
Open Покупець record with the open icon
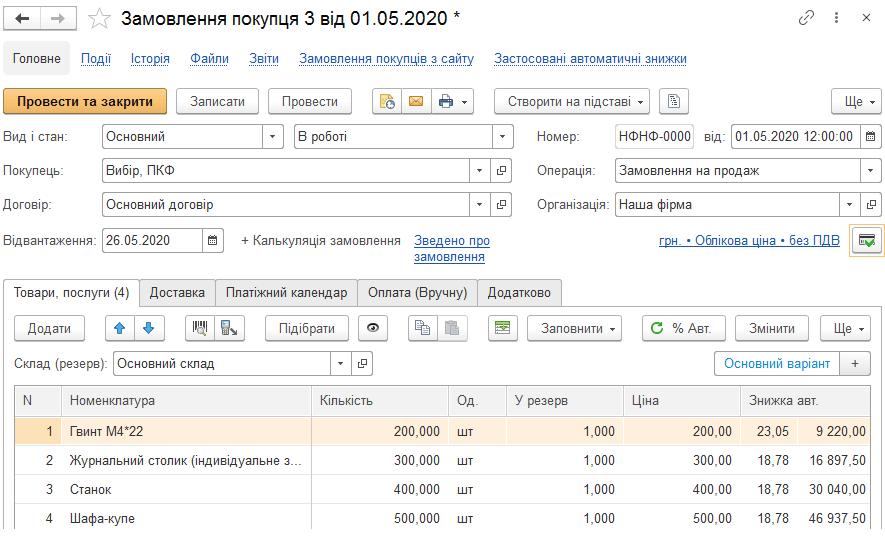coord(501,170)
